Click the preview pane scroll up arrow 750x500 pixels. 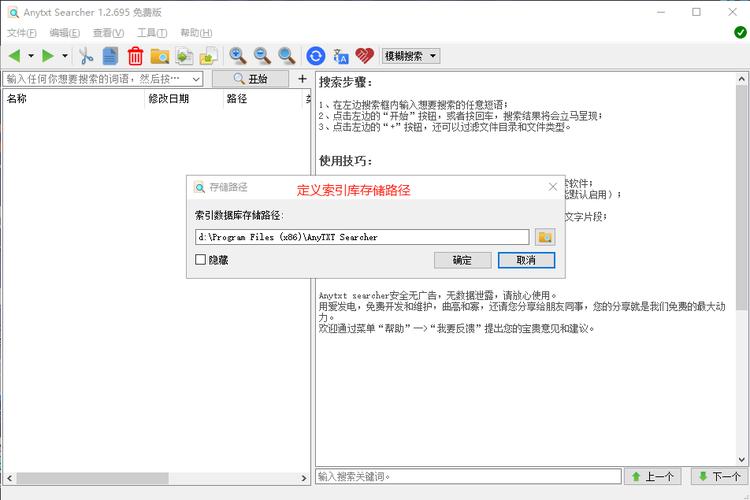pos(741,79)
